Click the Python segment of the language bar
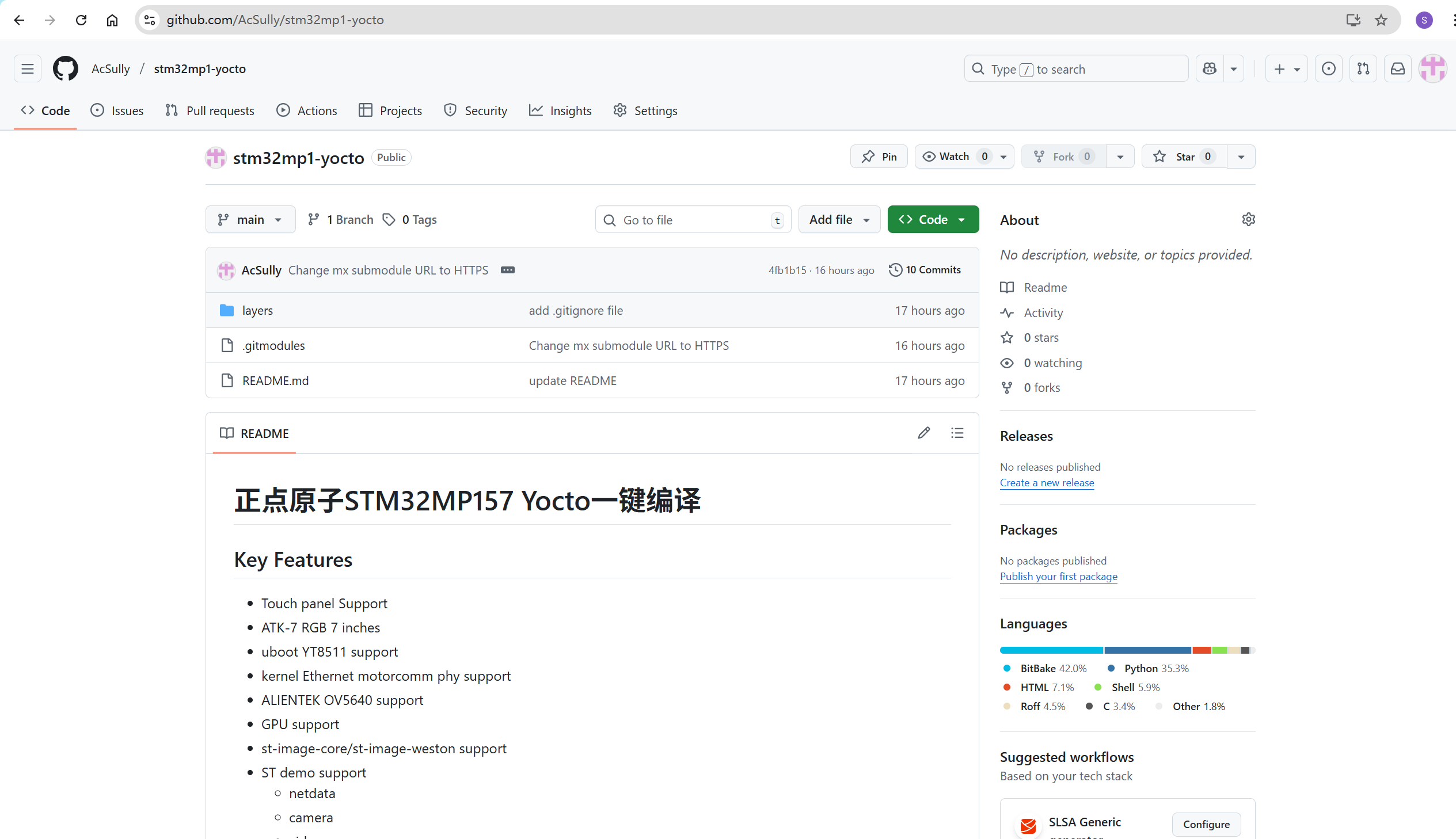The width and height of the screenshot is (1456, 839). (x=1147, y=650)
